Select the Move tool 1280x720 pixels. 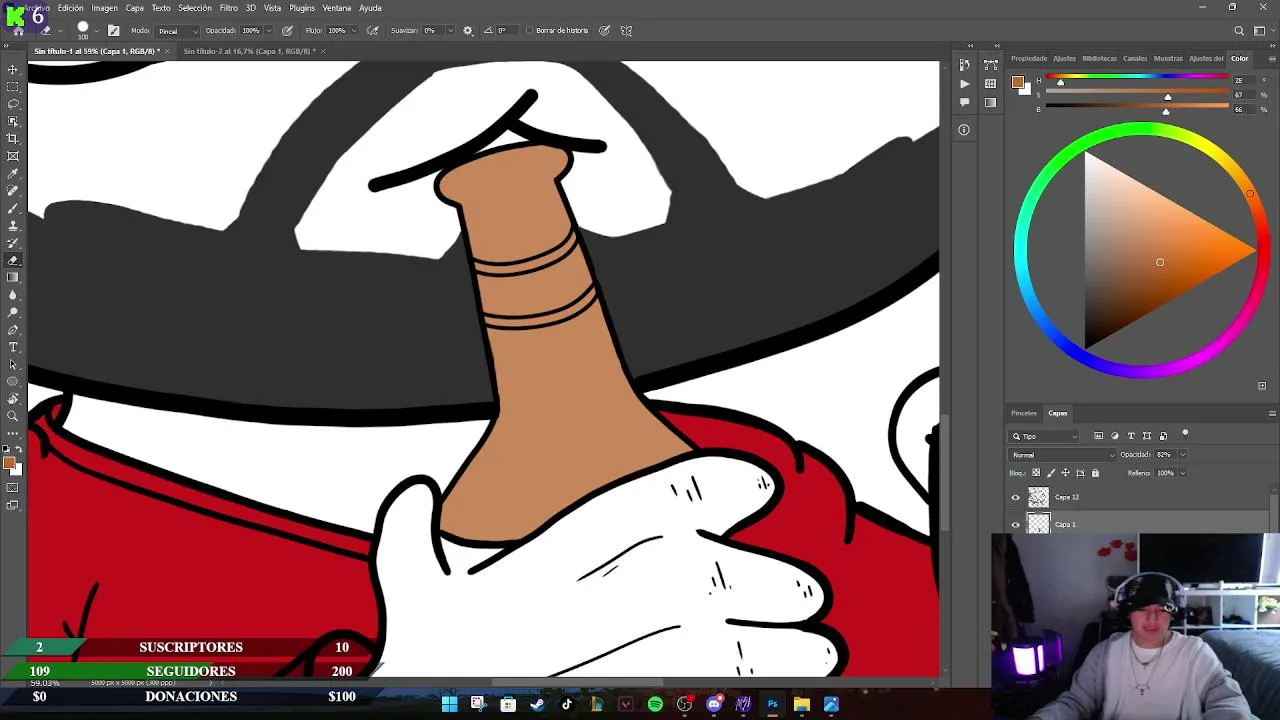tap(13, 70)
